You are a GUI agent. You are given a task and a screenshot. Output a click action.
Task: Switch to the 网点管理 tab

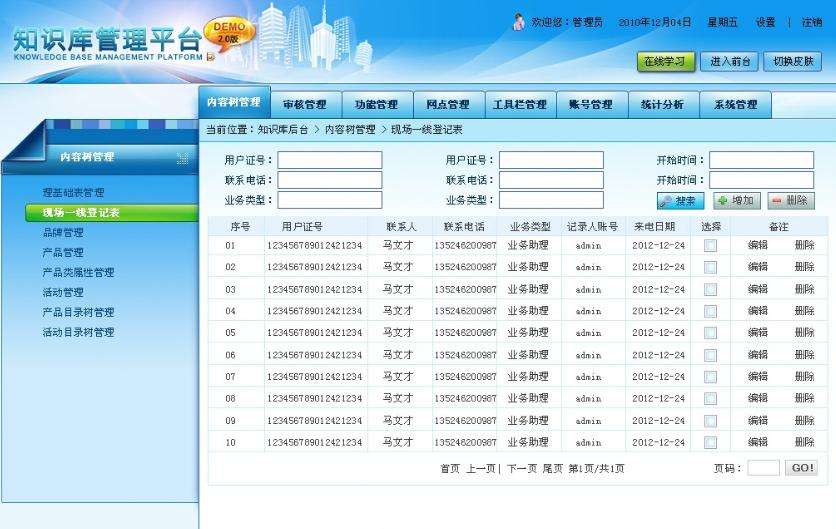coord(448,105)
